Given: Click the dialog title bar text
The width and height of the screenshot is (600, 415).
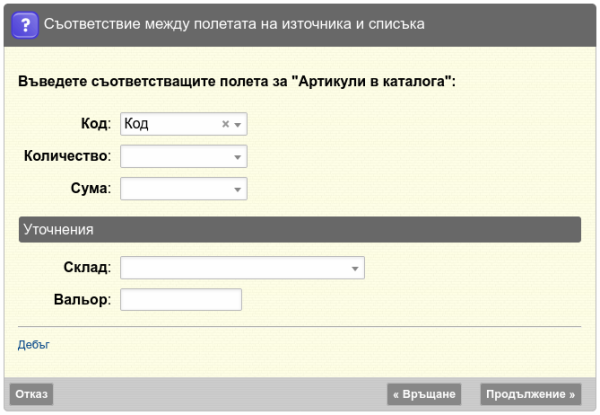Looking at the screenshot, I should [234, 24].
